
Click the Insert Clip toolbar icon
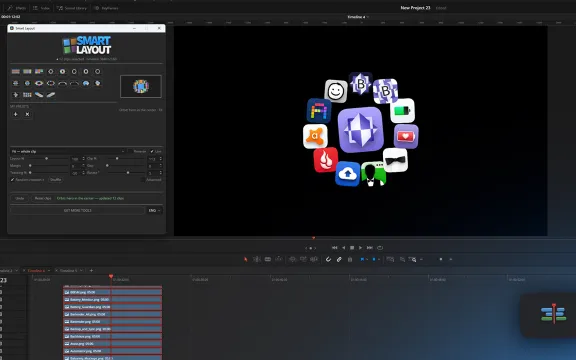pos(292,259)
